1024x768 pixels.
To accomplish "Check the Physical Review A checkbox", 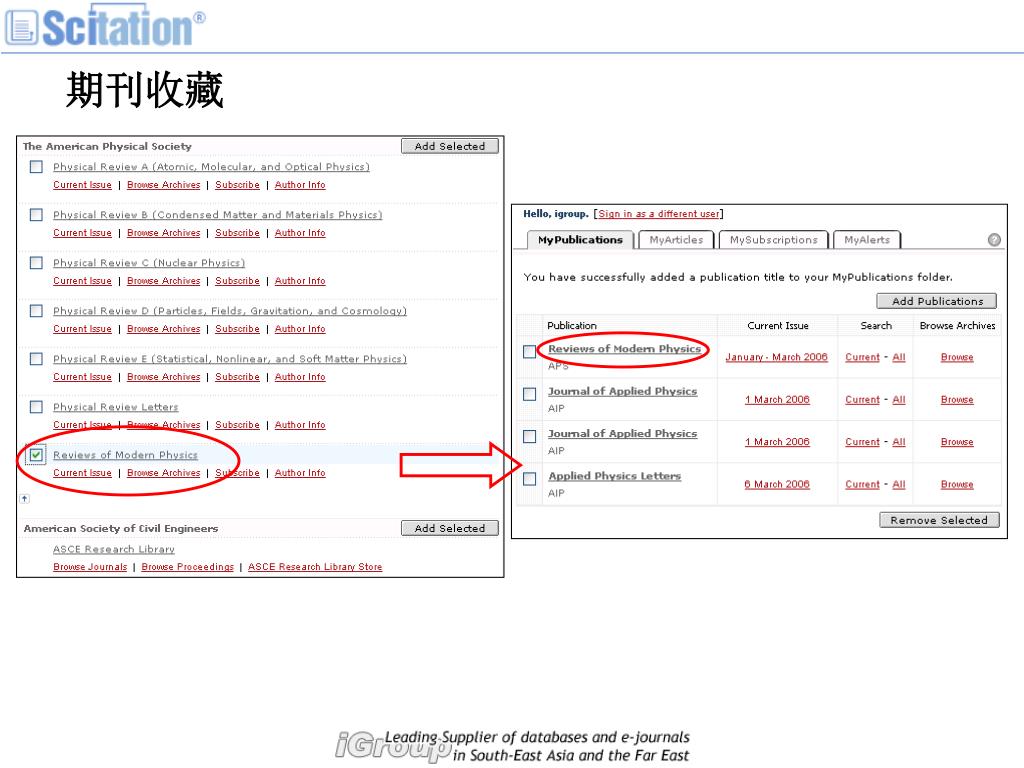I will tap(37, 167).
